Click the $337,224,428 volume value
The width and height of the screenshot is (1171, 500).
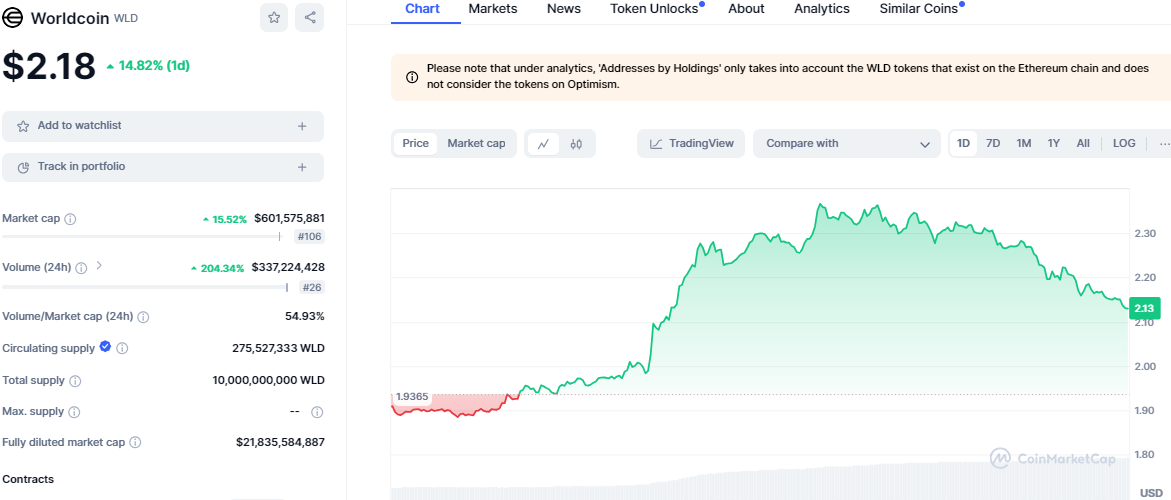click(x=288, y=267)
